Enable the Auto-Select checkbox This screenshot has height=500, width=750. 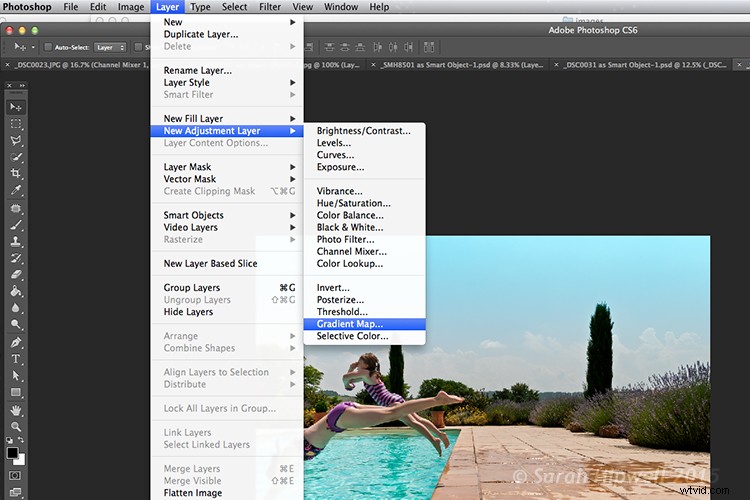(48, 47)
